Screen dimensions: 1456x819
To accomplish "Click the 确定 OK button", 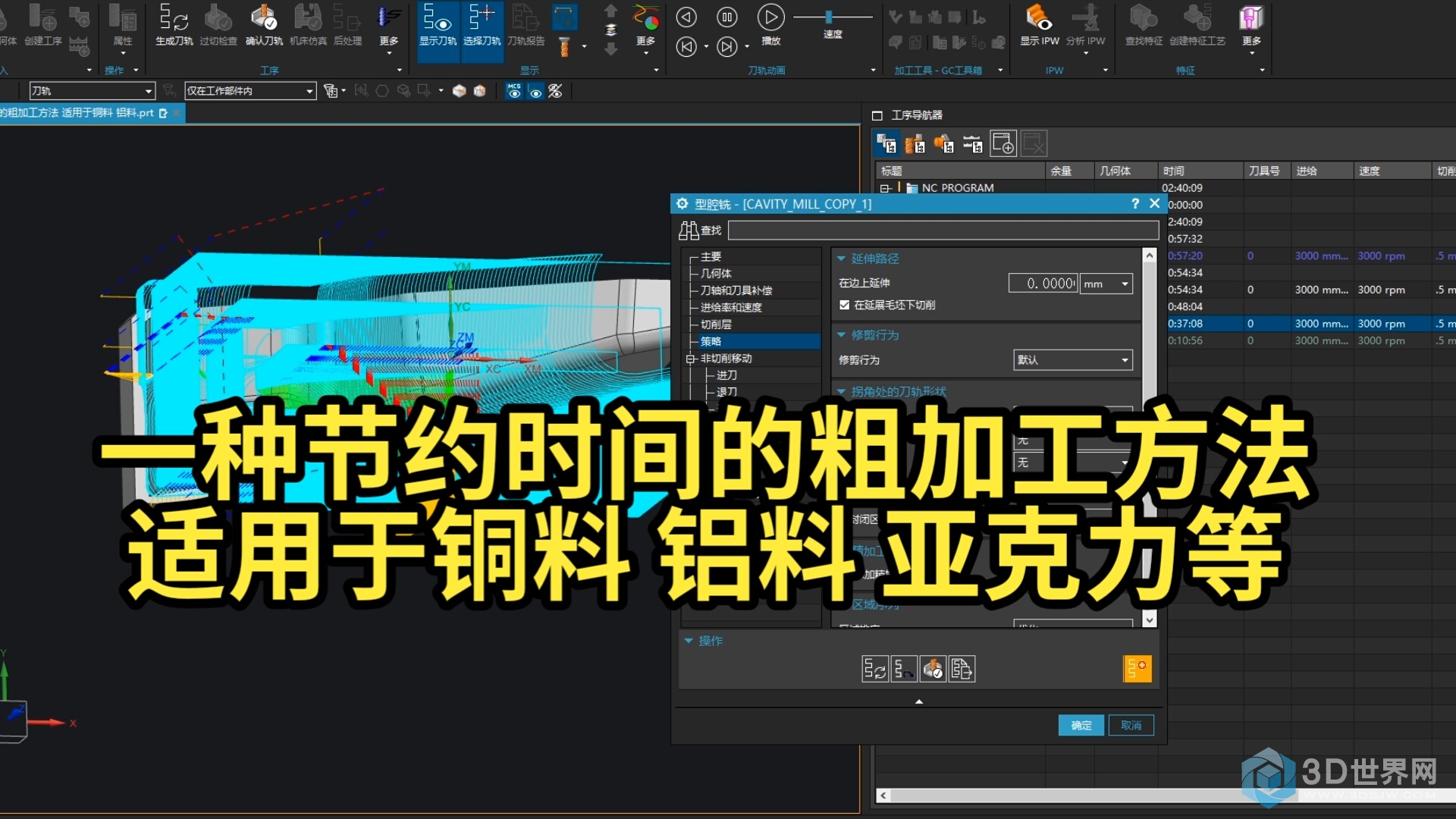I will 1081,726.
